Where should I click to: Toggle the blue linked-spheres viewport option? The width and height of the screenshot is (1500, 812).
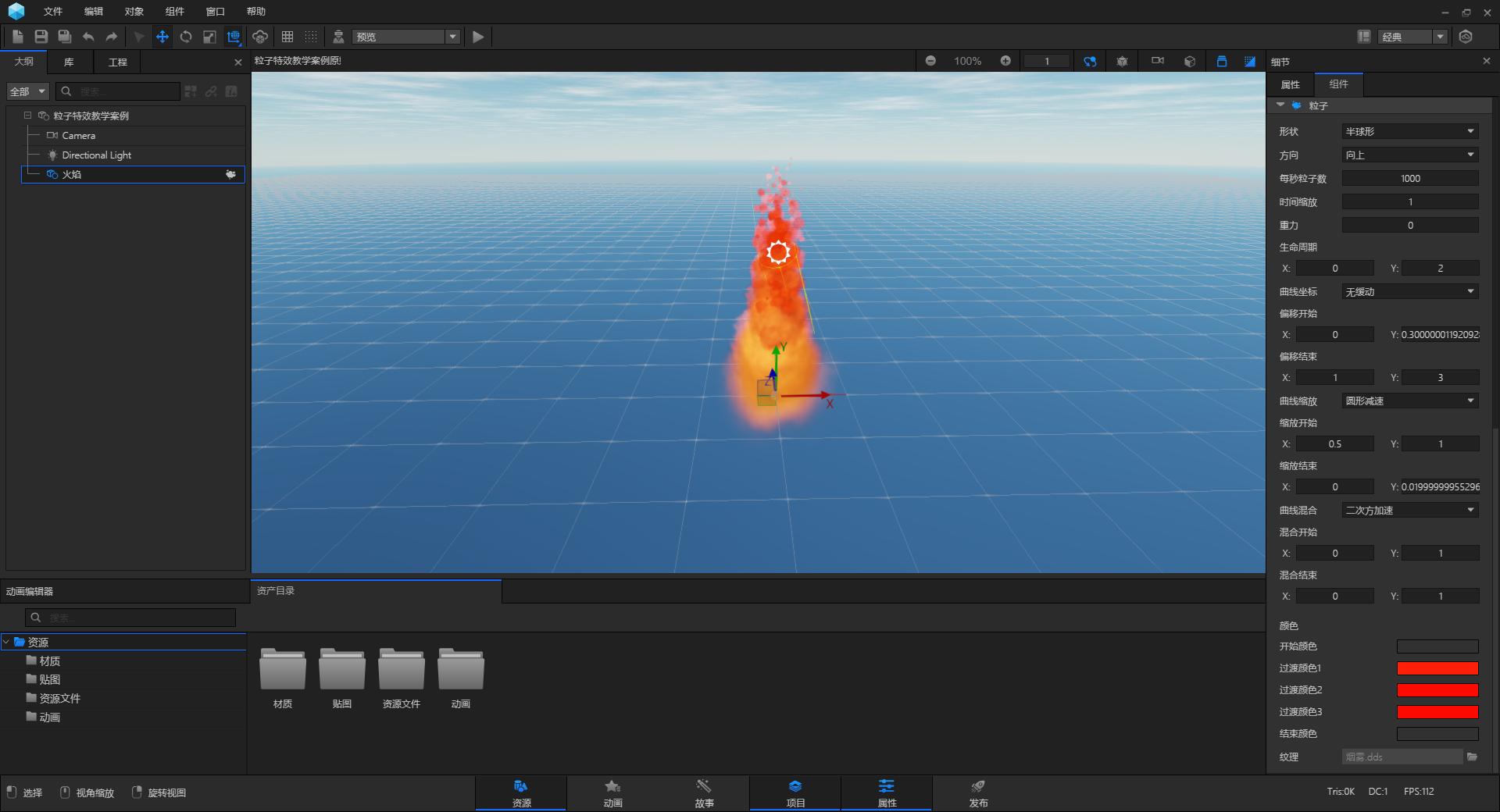pos(1090,61)
